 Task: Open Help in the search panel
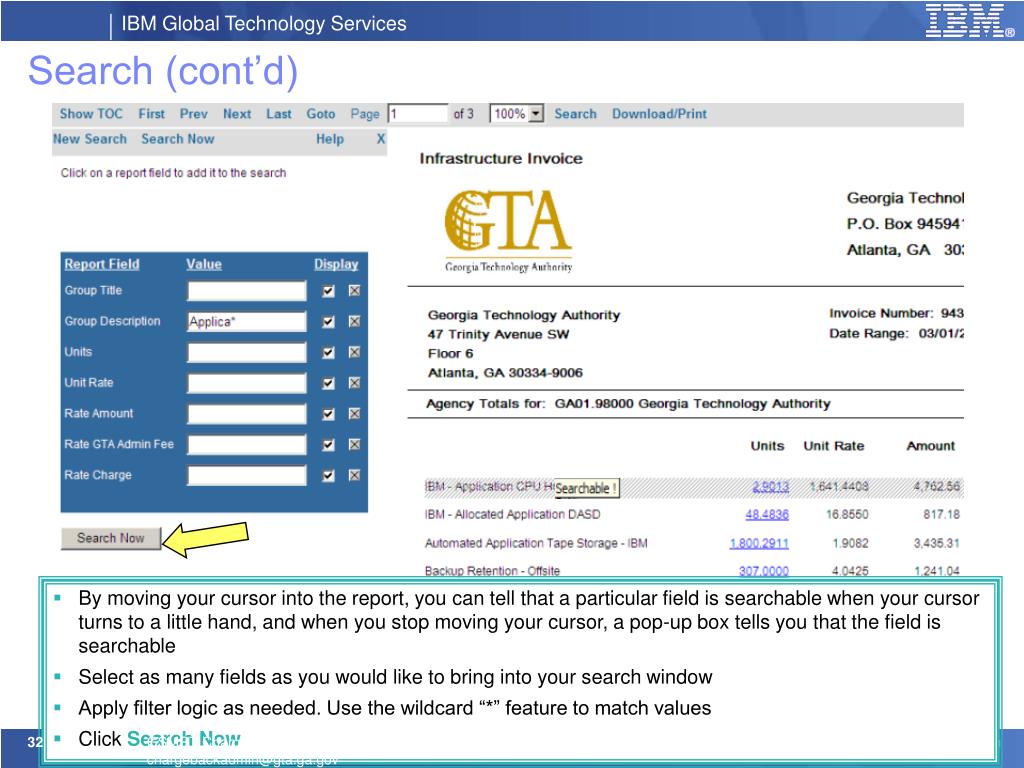pyautogui.click(x=330, y=139)
